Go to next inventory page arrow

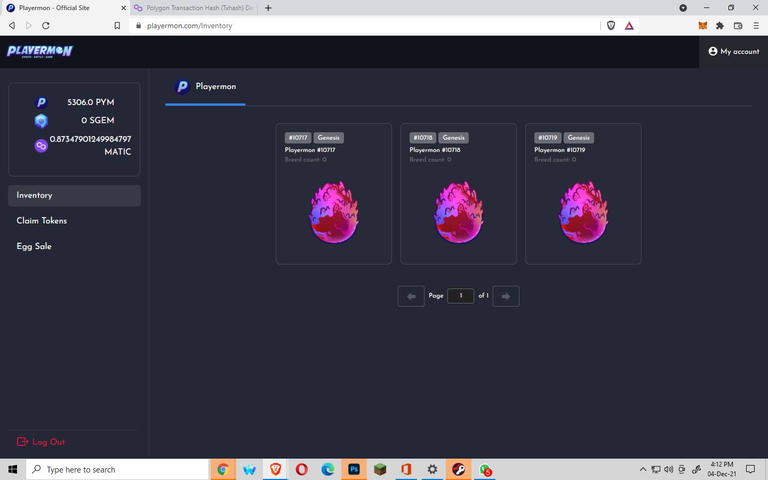[506, 296]
